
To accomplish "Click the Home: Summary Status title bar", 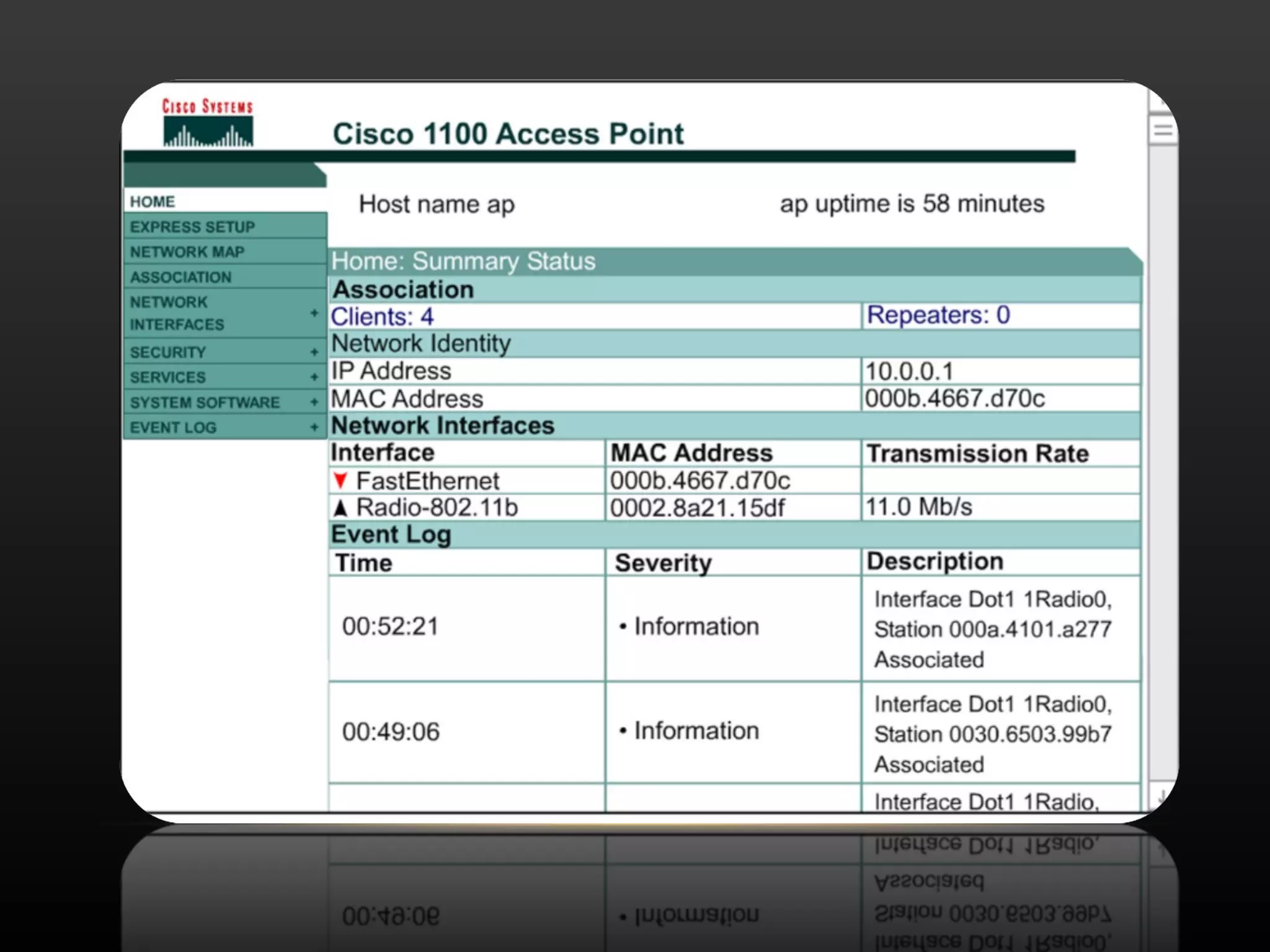I will [735, 261].
